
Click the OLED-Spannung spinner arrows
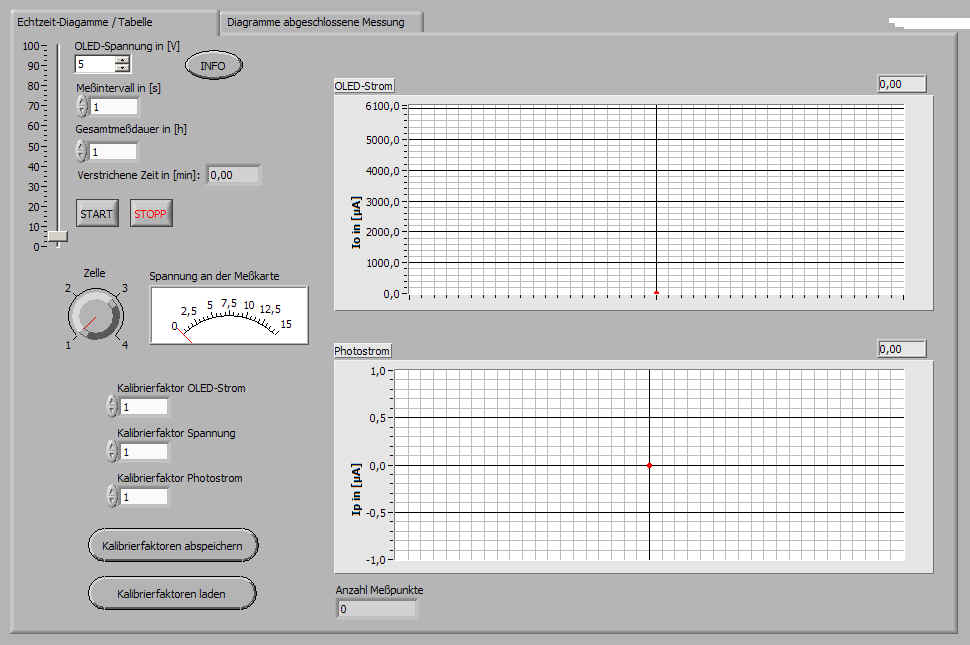[122, 64]
